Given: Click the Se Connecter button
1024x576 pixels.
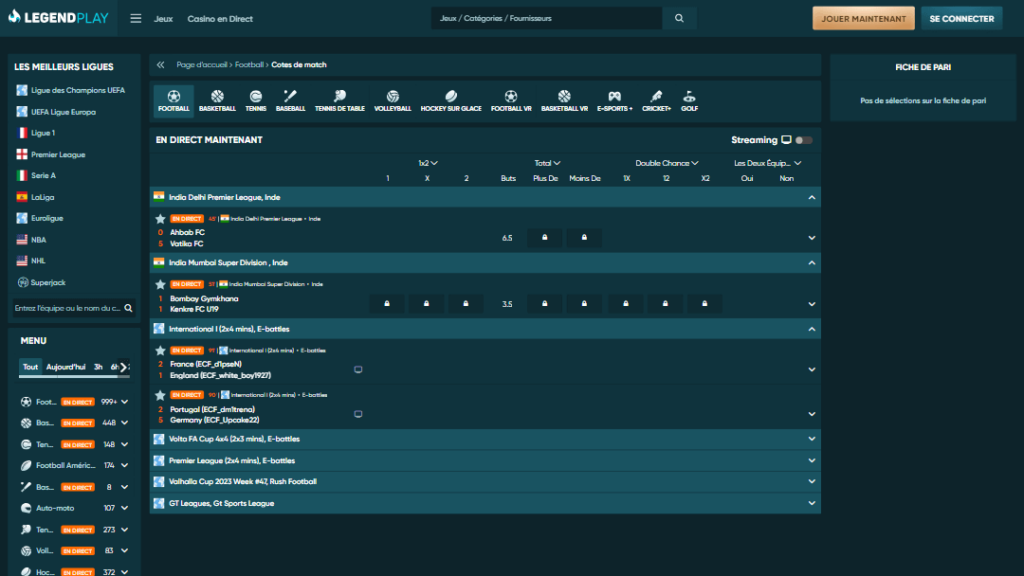Looking at the screenshot, I should click(x=962, y=18).
